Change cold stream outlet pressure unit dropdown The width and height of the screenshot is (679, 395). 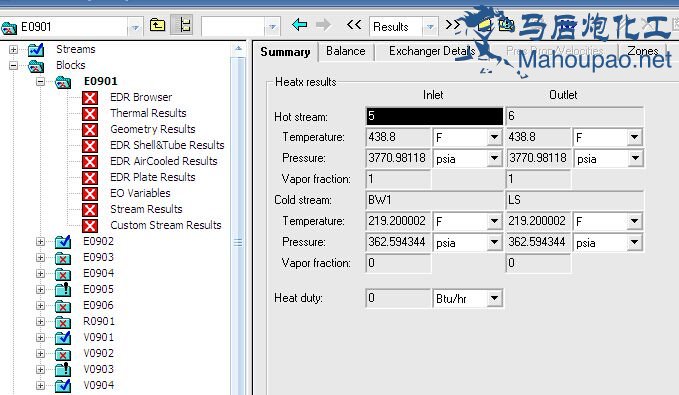(634, 242)
